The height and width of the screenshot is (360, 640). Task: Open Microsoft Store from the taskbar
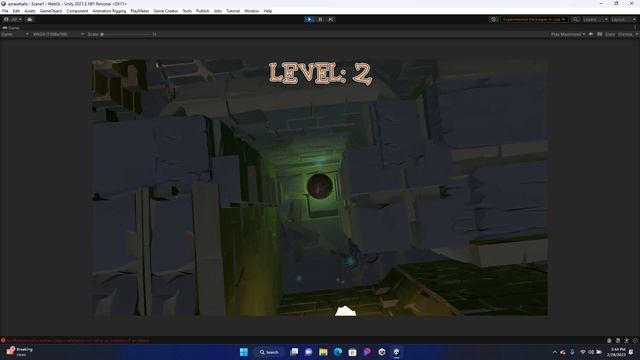point(353,352)
